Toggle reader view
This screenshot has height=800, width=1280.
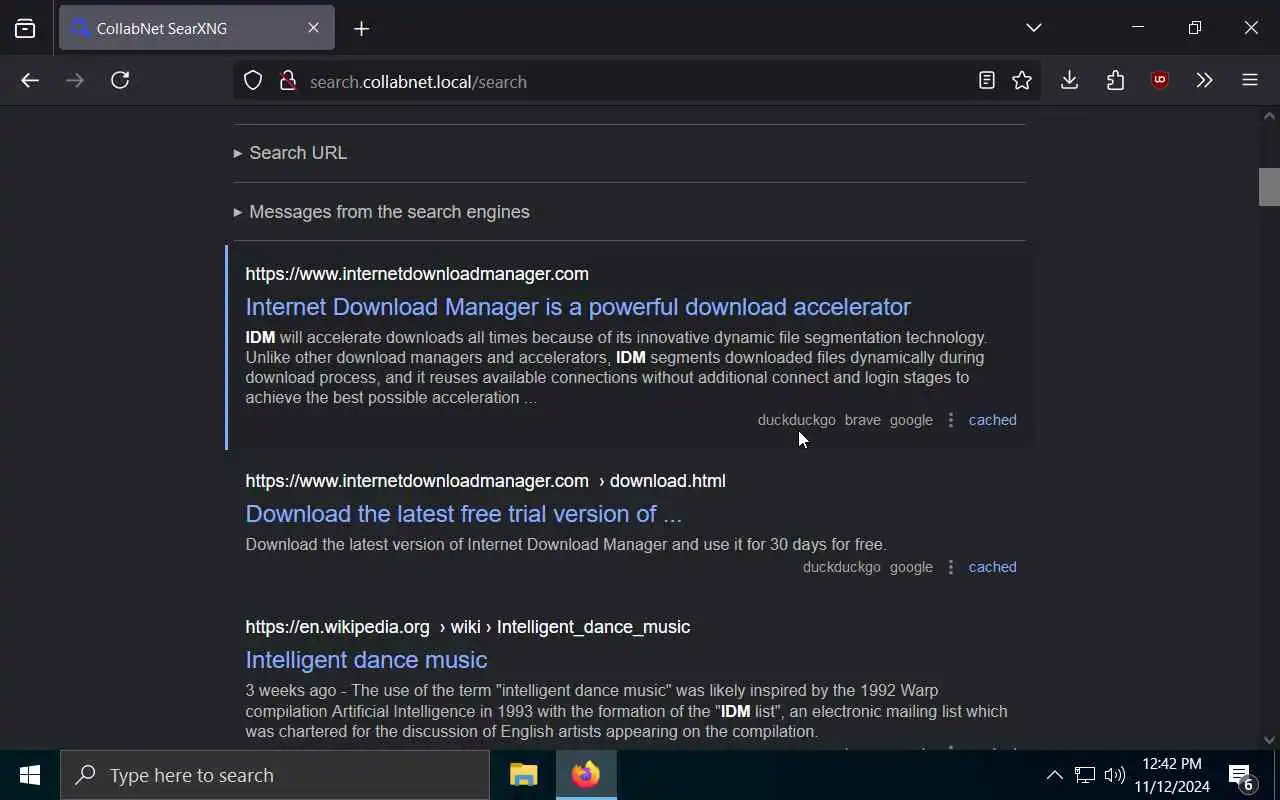(x=987, y=81)
